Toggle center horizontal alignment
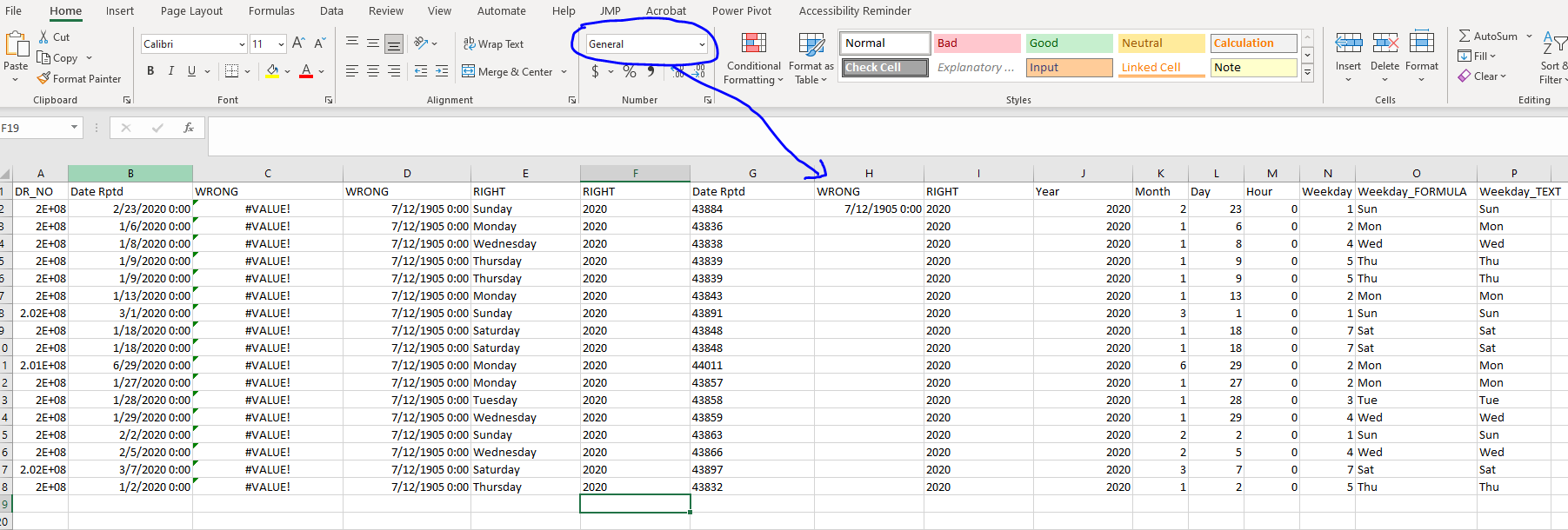 click(373, 71)
